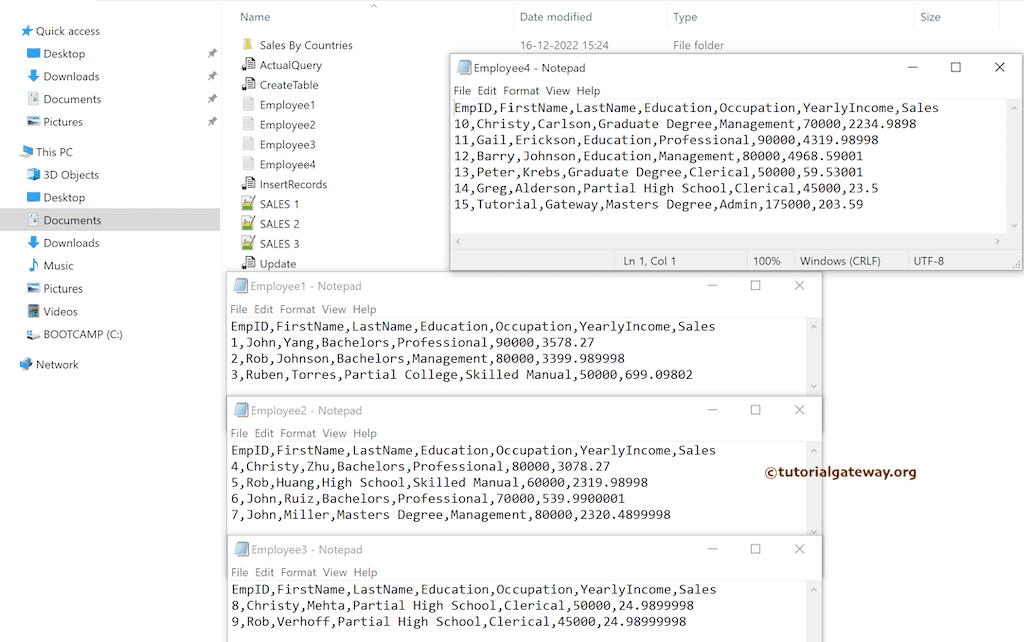1024x642 pixels.
Task: Click the SALES 3 spreadsheet icon
Action: click(x=248, y=244)
